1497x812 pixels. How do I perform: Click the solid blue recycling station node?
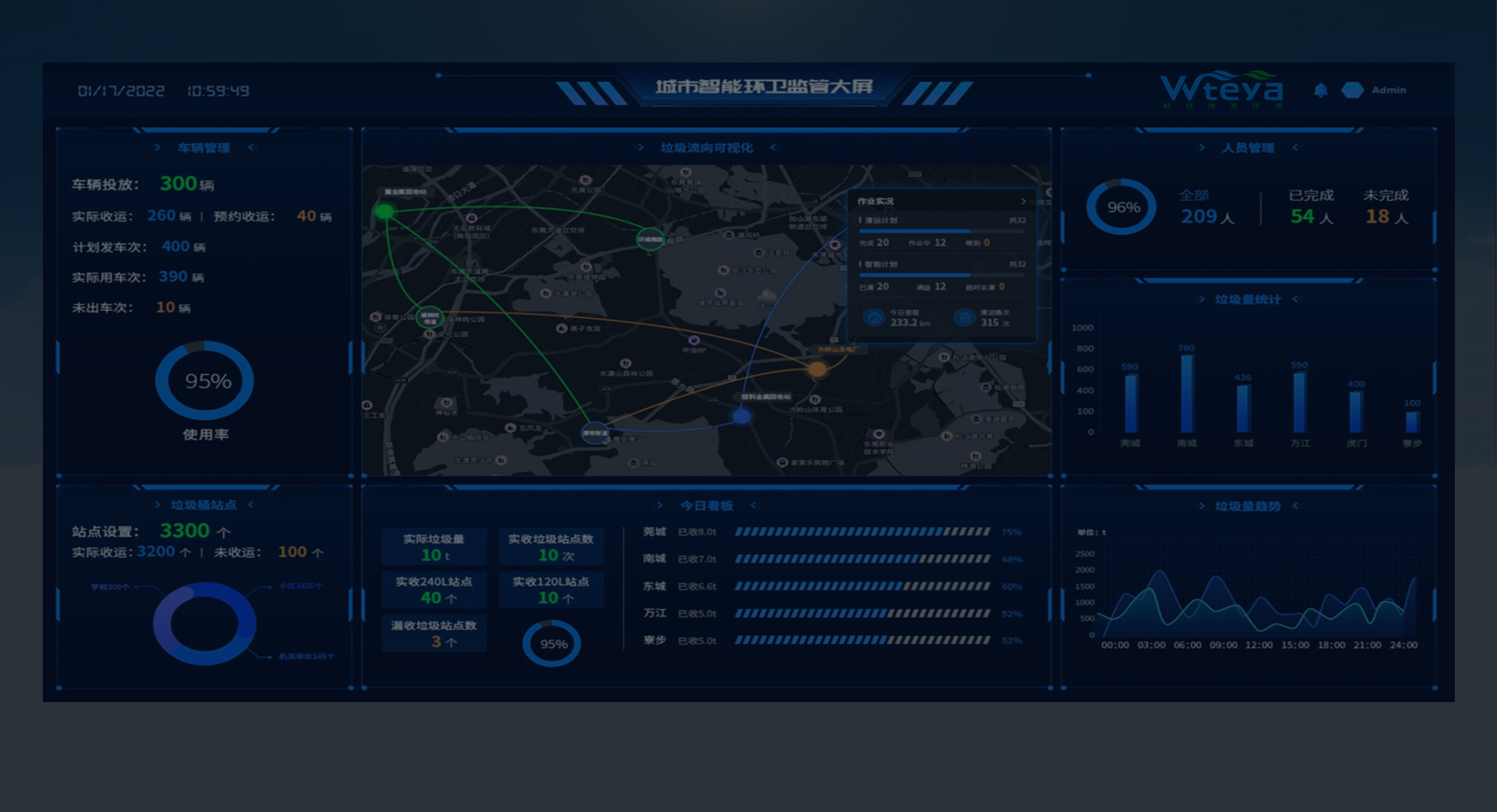tap(741, 416)
